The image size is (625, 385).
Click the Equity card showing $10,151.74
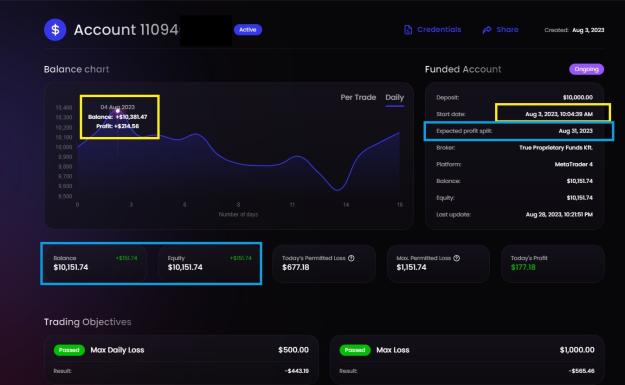209,263
